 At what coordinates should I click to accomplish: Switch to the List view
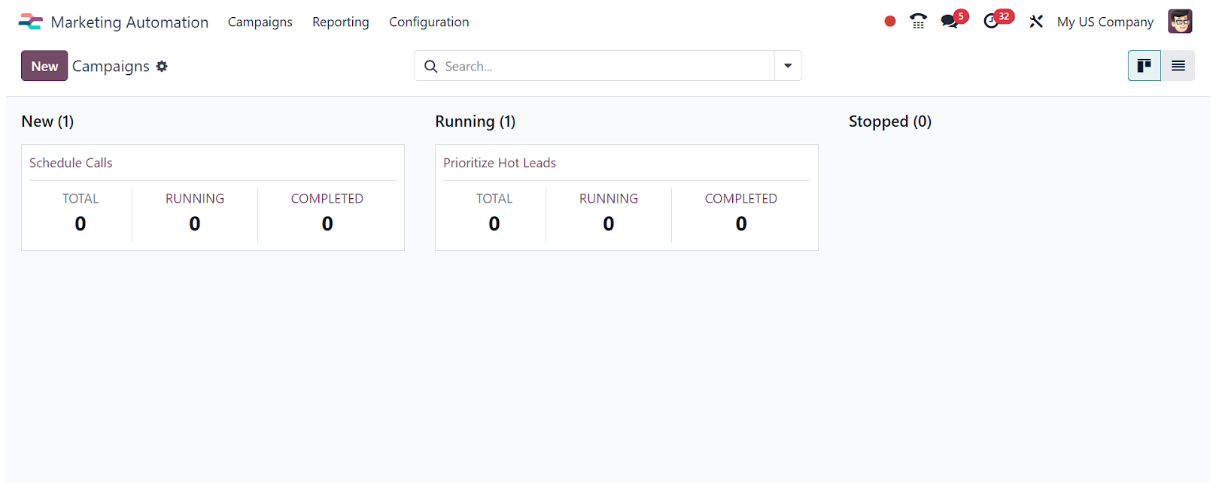(x=1178, y=66)
